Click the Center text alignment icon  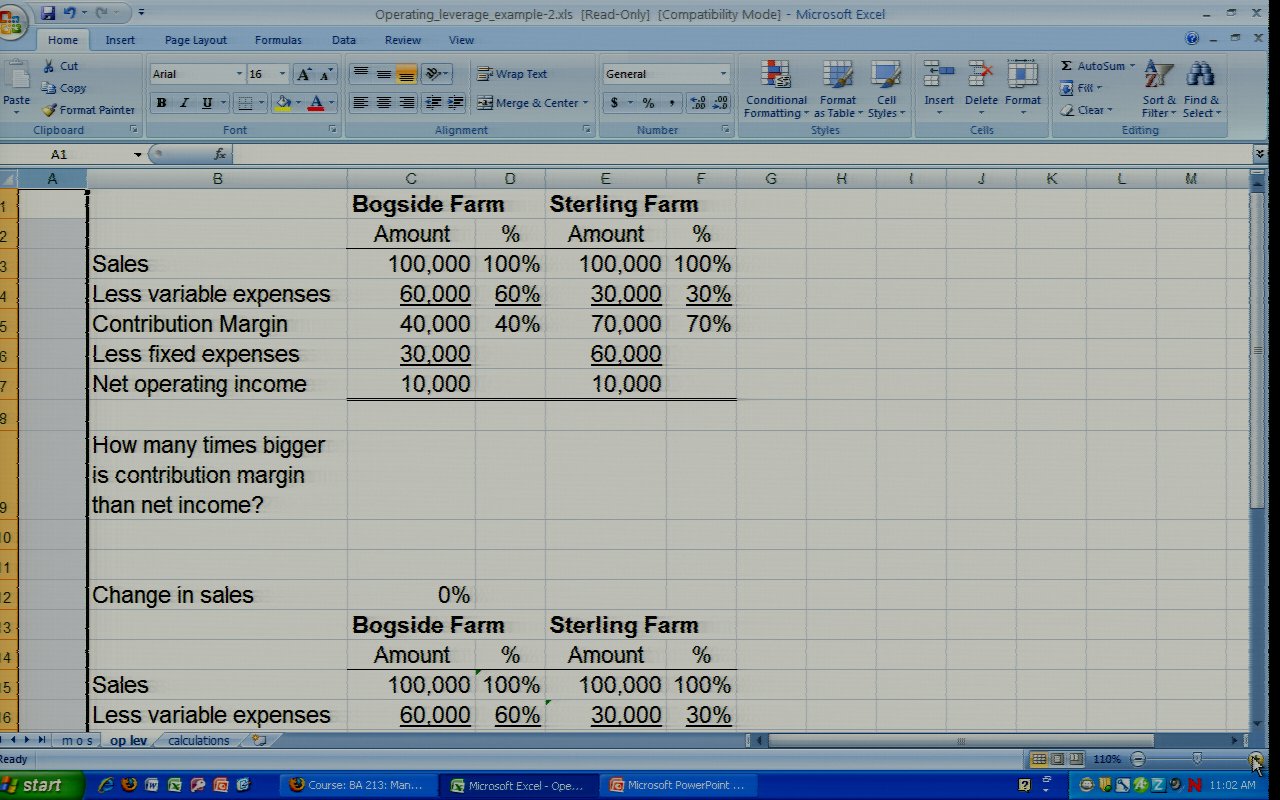(384, 103)
